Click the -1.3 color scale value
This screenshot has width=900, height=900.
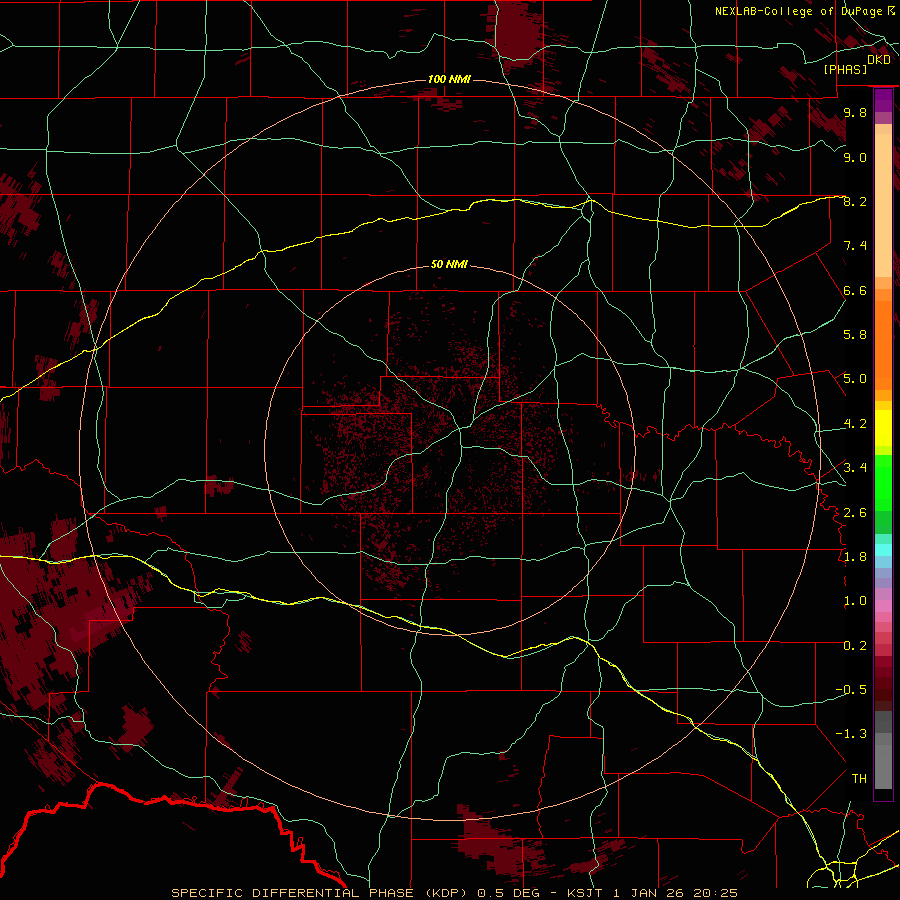(851, 734)
